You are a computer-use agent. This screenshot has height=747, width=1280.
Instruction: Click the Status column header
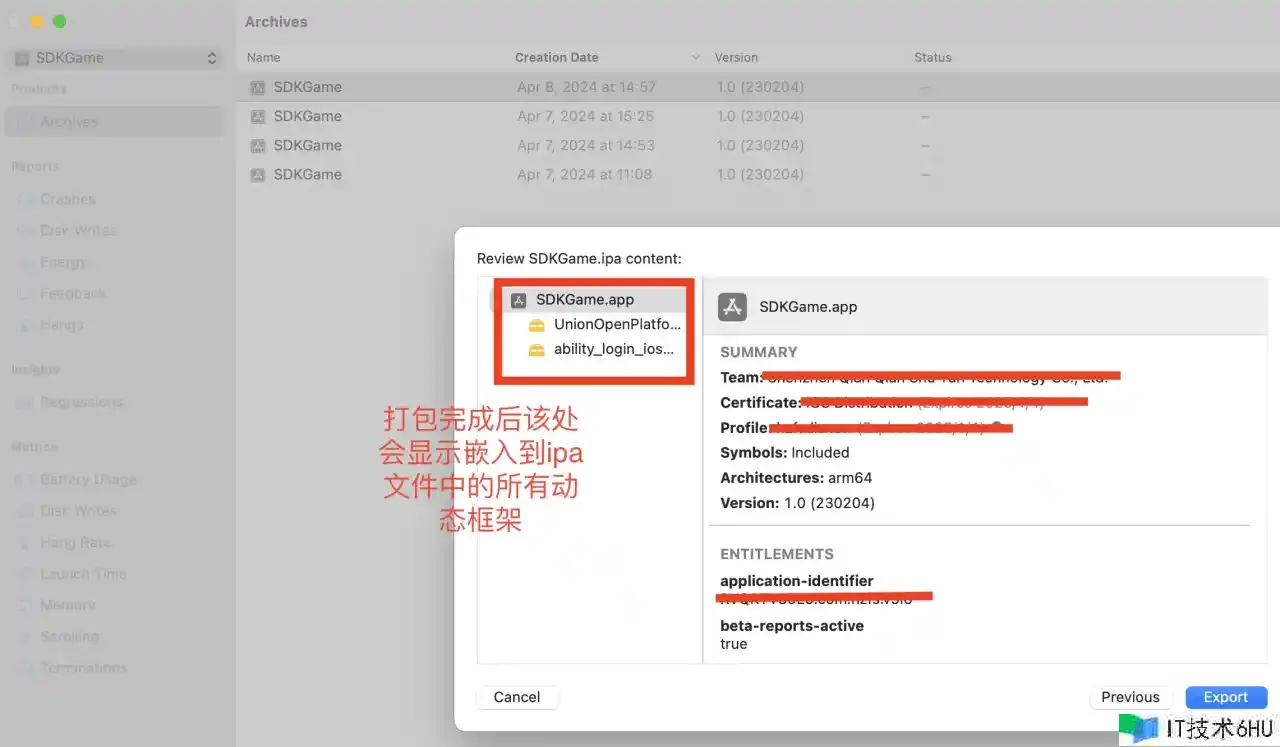[933, 58]
